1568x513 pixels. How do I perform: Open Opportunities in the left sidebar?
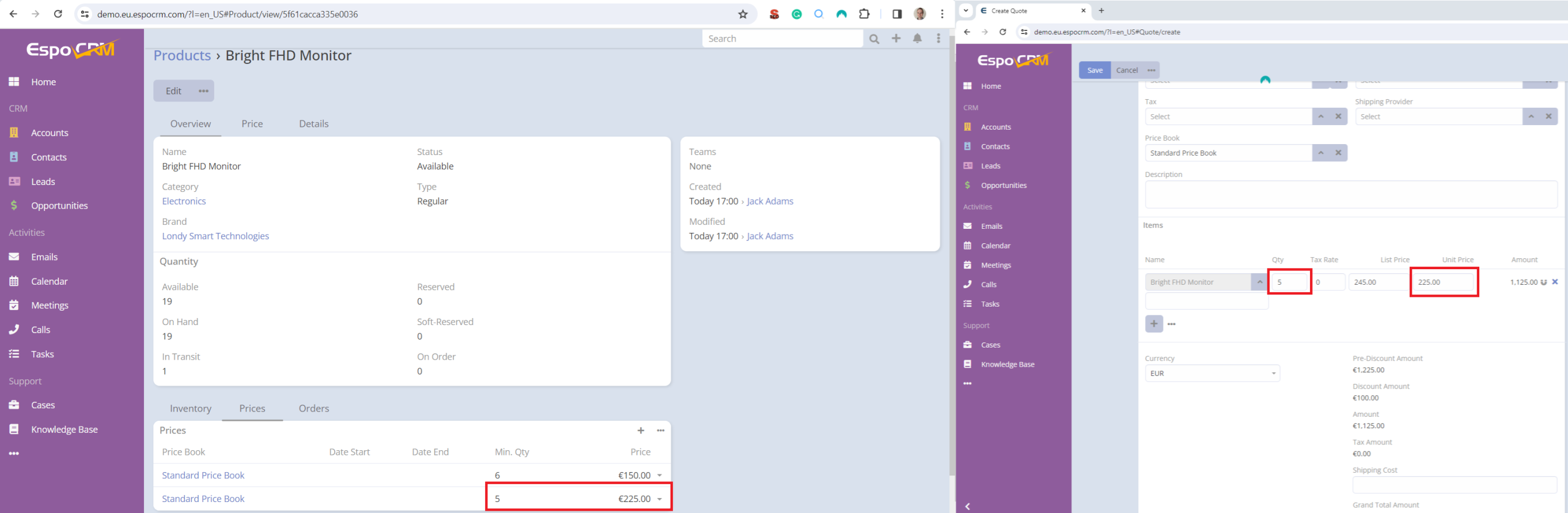(x=59, y=206)
